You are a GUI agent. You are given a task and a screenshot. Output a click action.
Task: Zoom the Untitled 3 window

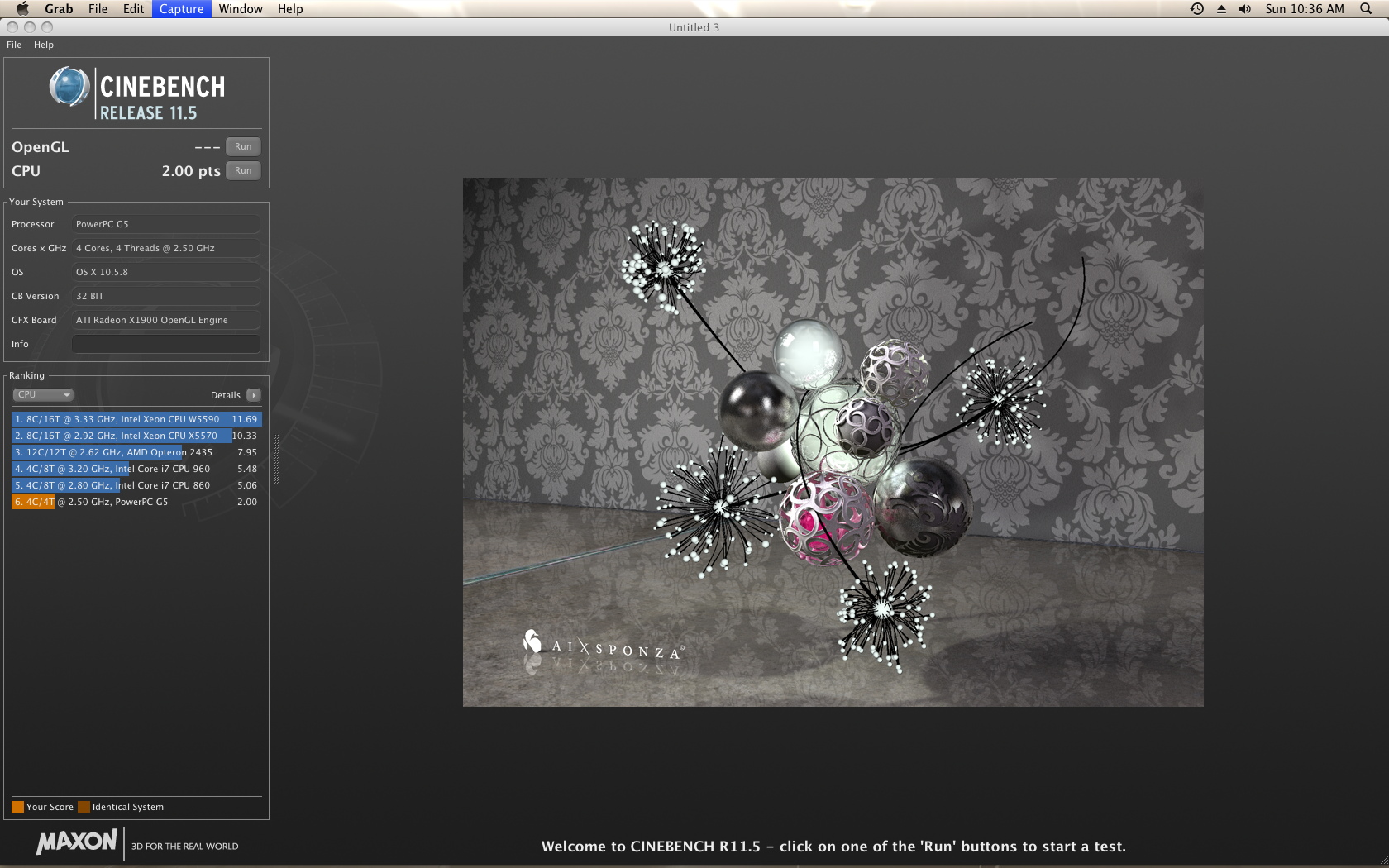click(47, 27)
